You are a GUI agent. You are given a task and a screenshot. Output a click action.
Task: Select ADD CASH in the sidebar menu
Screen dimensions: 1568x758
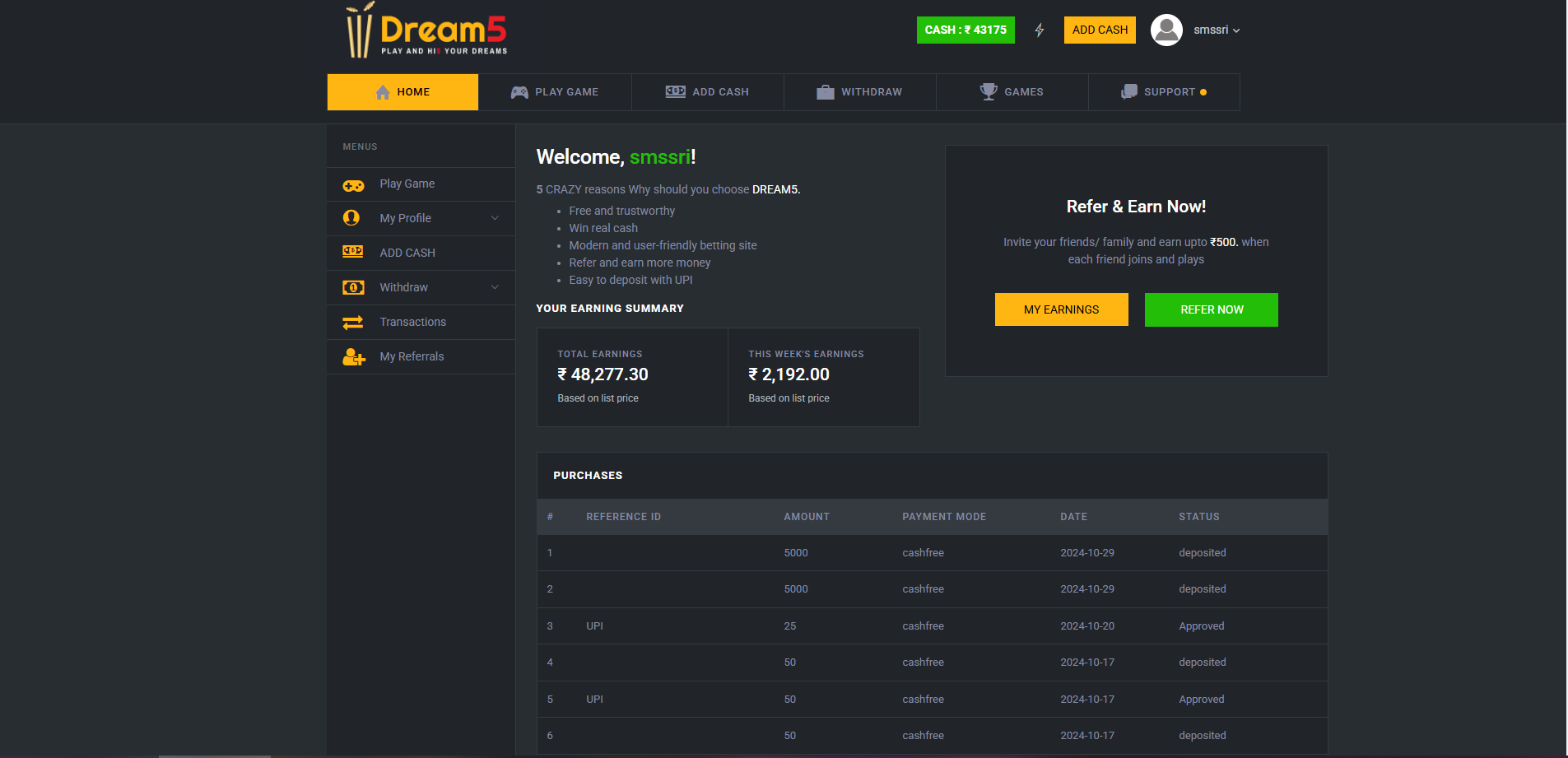tap(407, 253)
